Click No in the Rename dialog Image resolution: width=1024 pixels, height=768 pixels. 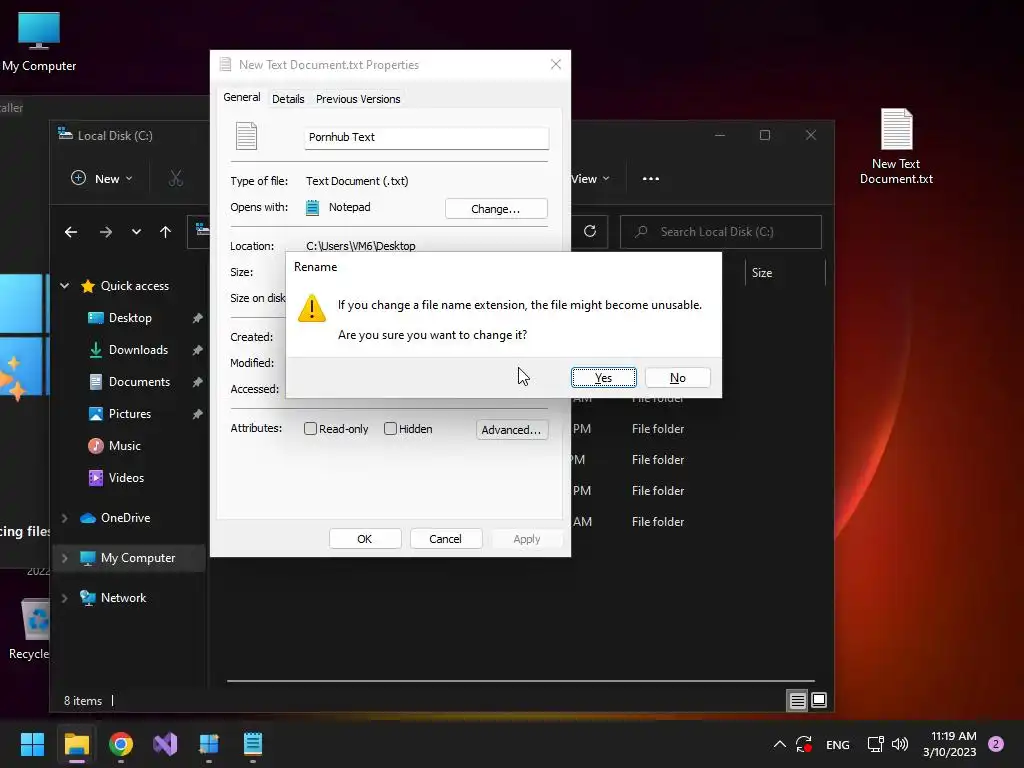pos(677,377)
